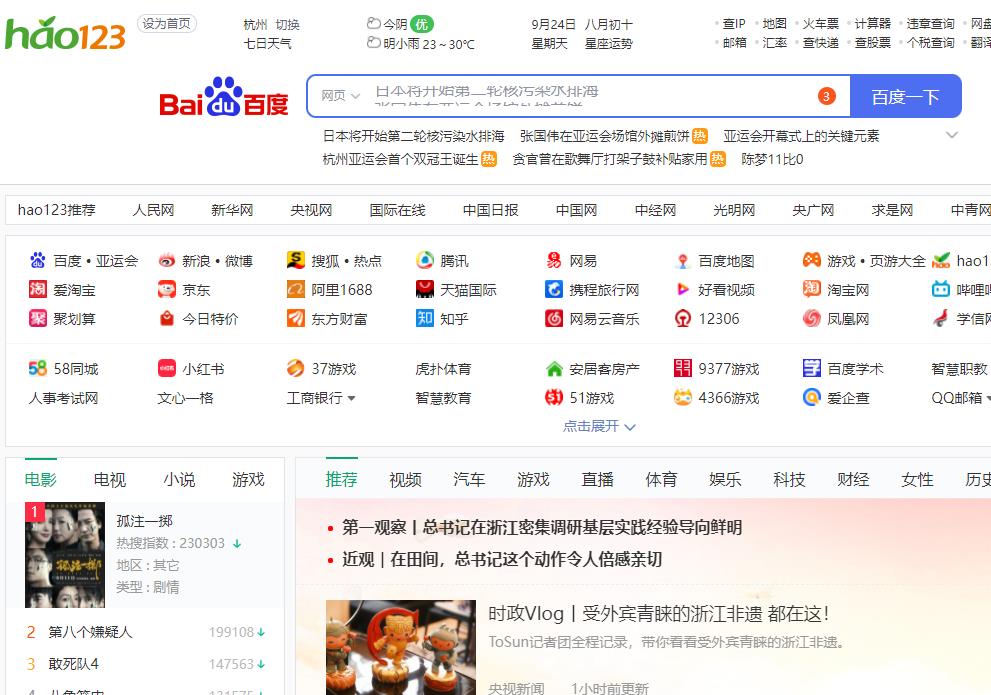Click the hao123 logo

point(66,33)
